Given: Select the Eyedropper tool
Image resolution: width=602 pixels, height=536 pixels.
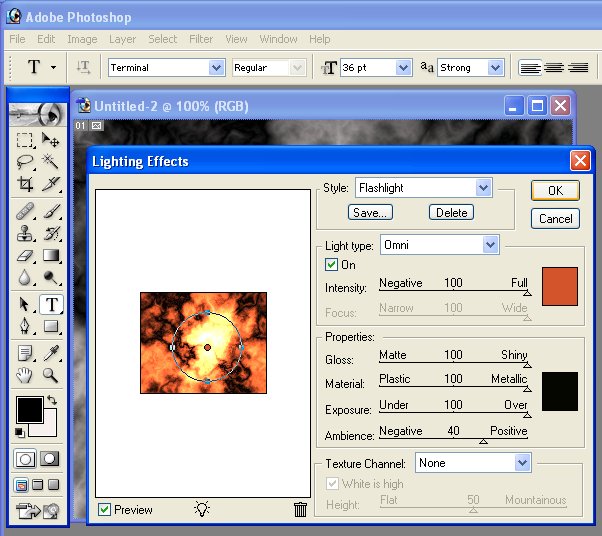Looking at the screenshot, I should click(x=50, y=353).
